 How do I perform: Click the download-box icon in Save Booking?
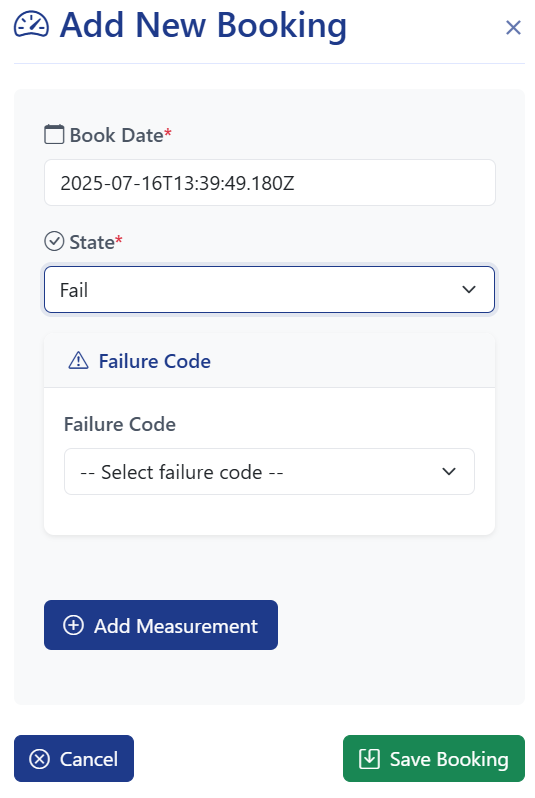tap(369, 758)
